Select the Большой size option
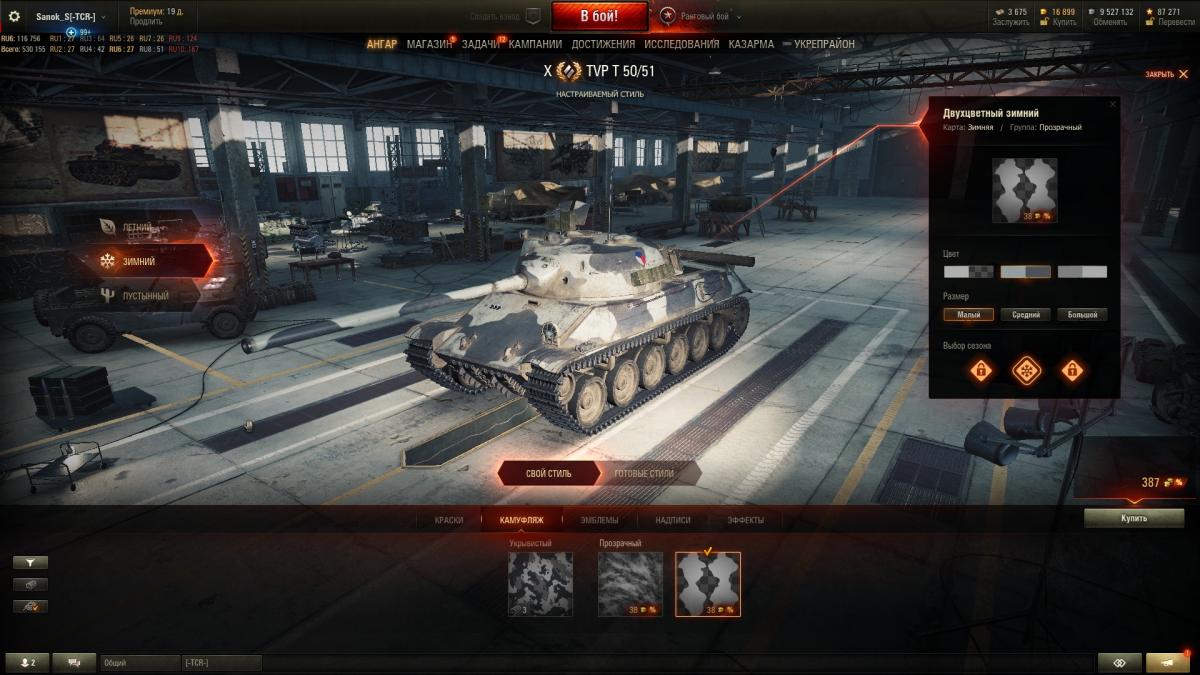This screenshot has height=675, width=1200. click(1082, 315)
